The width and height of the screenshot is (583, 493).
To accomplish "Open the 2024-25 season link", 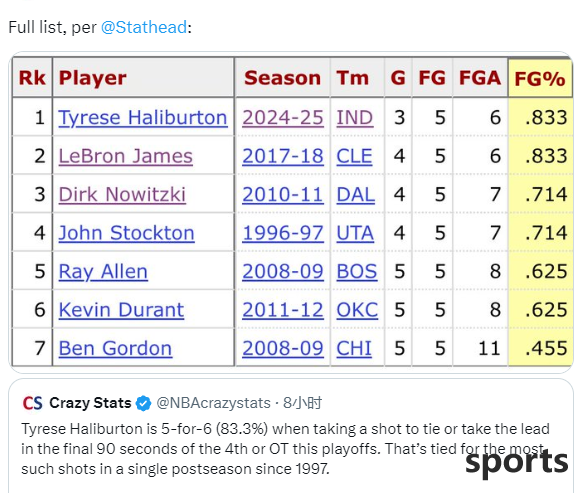I will (283, 118).
